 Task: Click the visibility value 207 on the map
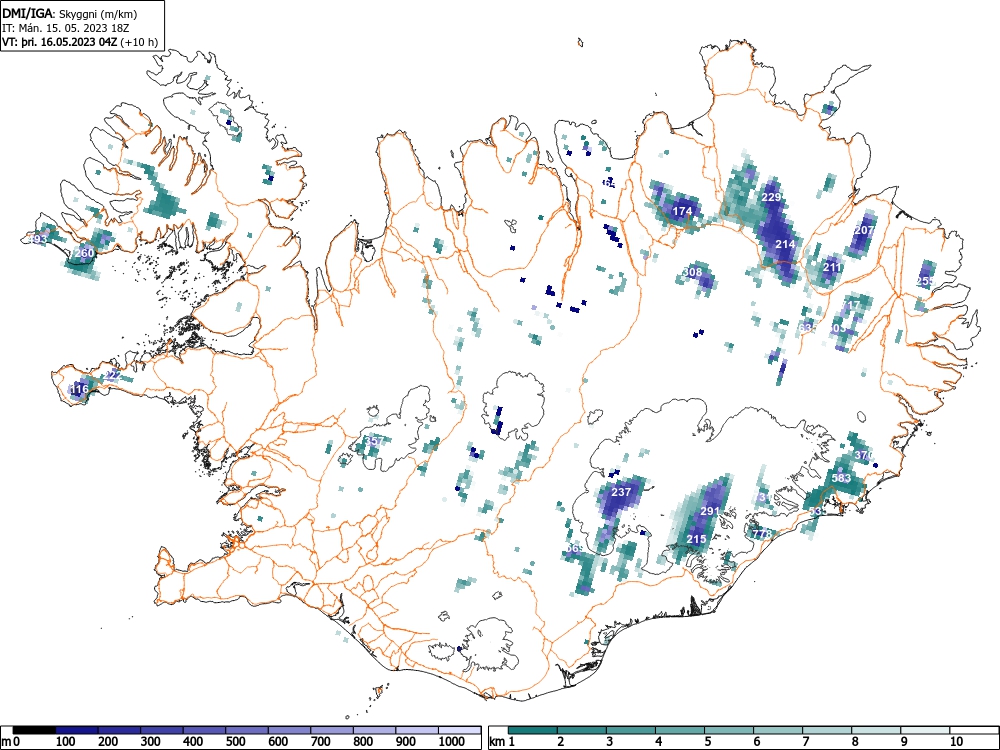click(x=865, y=230)
